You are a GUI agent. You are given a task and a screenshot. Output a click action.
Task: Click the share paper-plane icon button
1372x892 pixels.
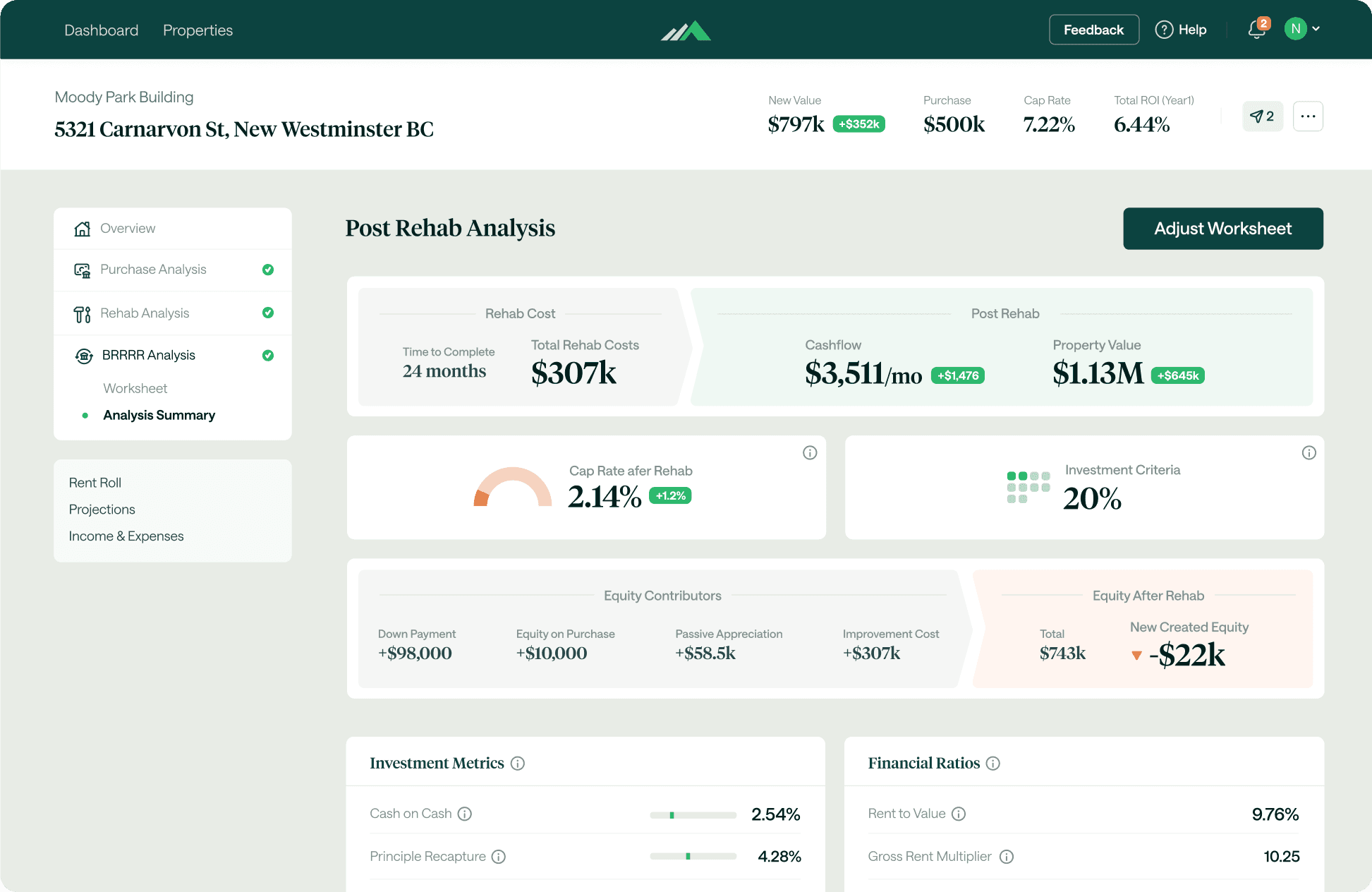point(1262,116)
